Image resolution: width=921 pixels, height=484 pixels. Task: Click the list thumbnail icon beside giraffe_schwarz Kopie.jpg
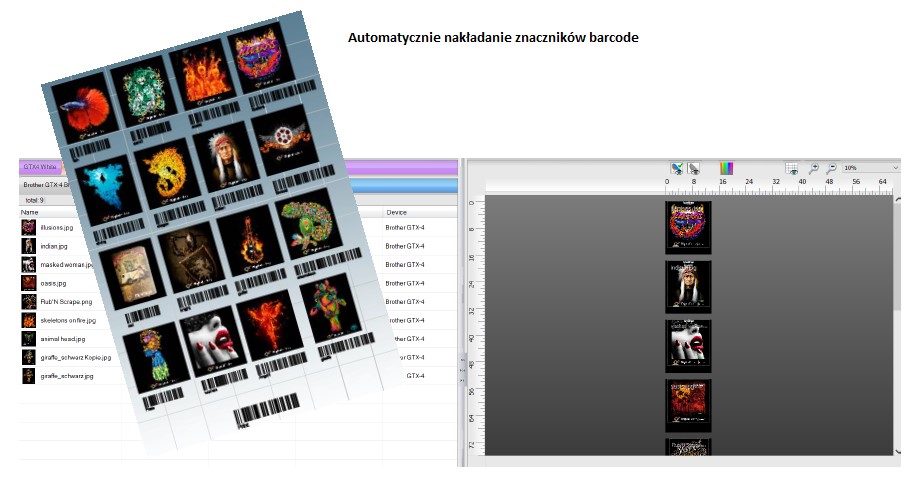28,357
